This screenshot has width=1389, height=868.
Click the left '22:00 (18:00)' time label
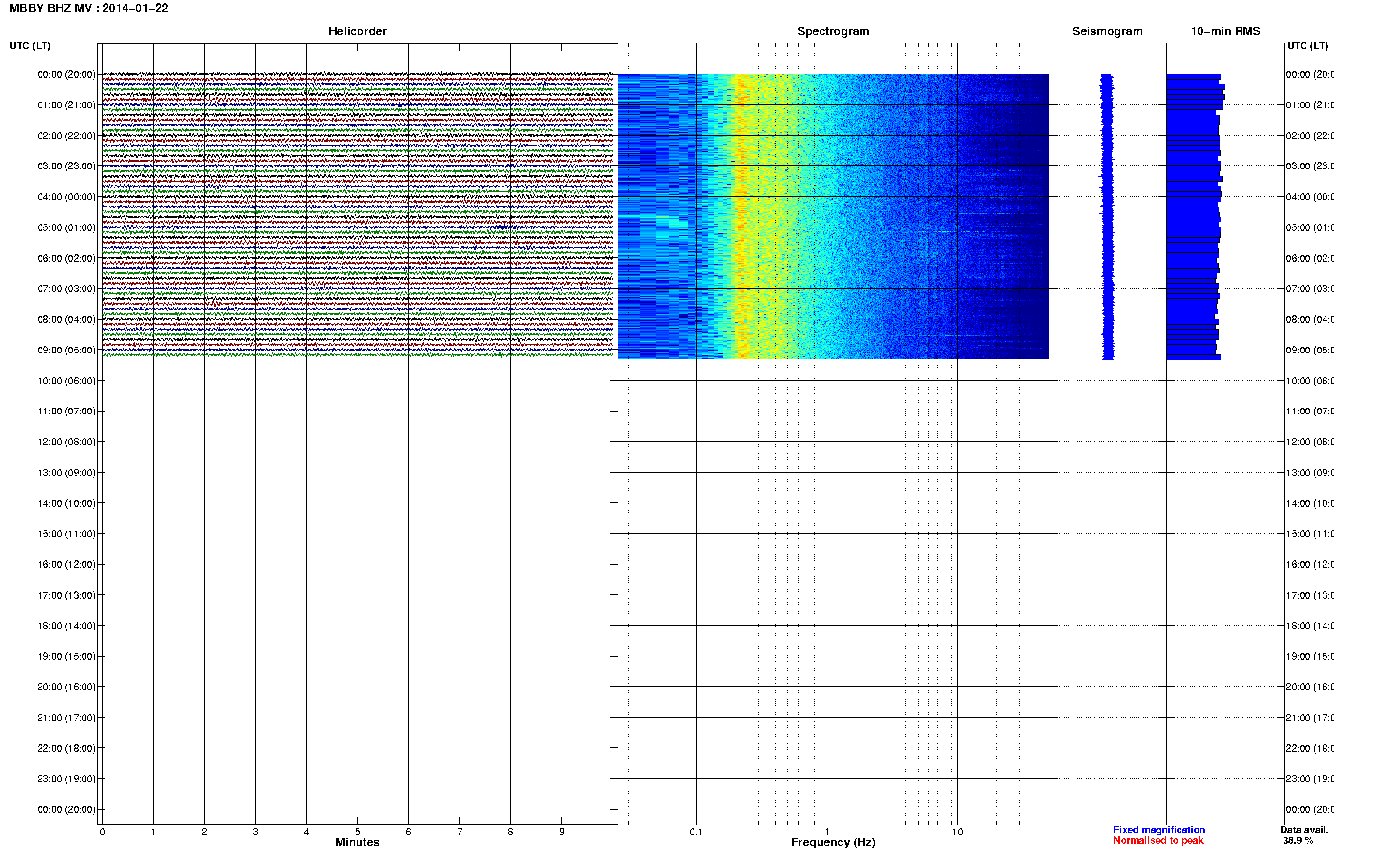[66, 748]
